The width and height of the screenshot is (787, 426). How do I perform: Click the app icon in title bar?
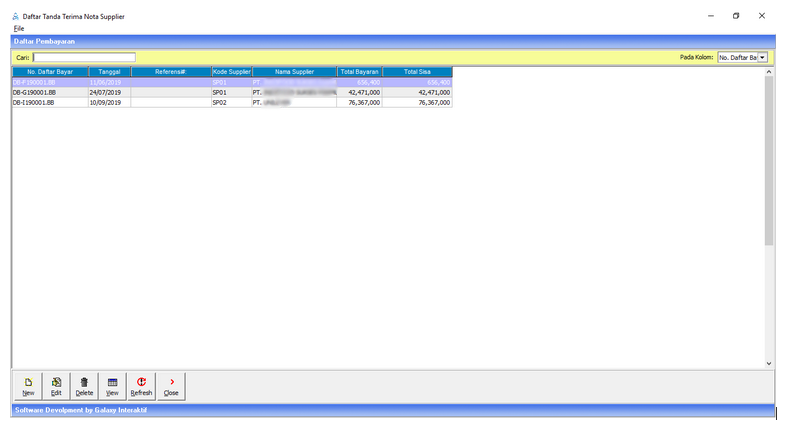pyautogui.click(x=14, y=17)
